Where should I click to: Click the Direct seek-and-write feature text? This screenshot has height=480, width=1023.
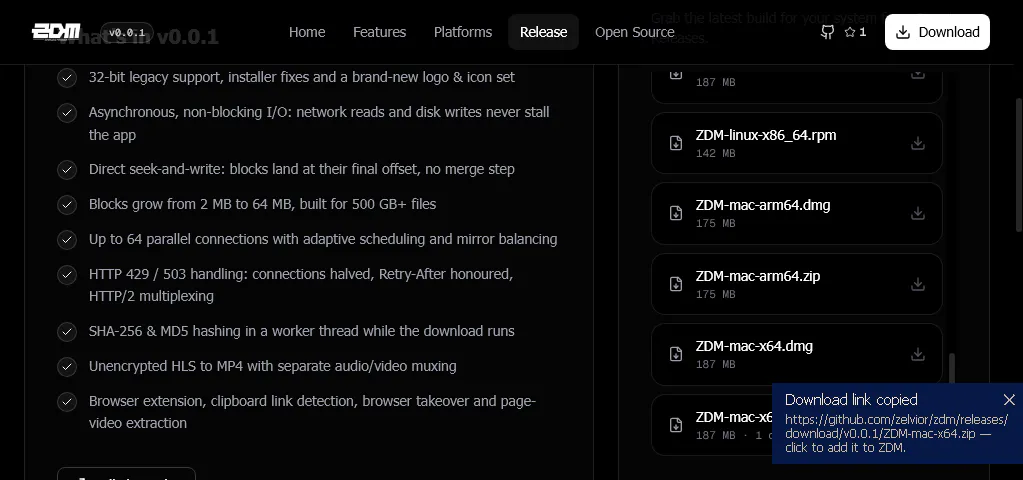coord(301,169)
